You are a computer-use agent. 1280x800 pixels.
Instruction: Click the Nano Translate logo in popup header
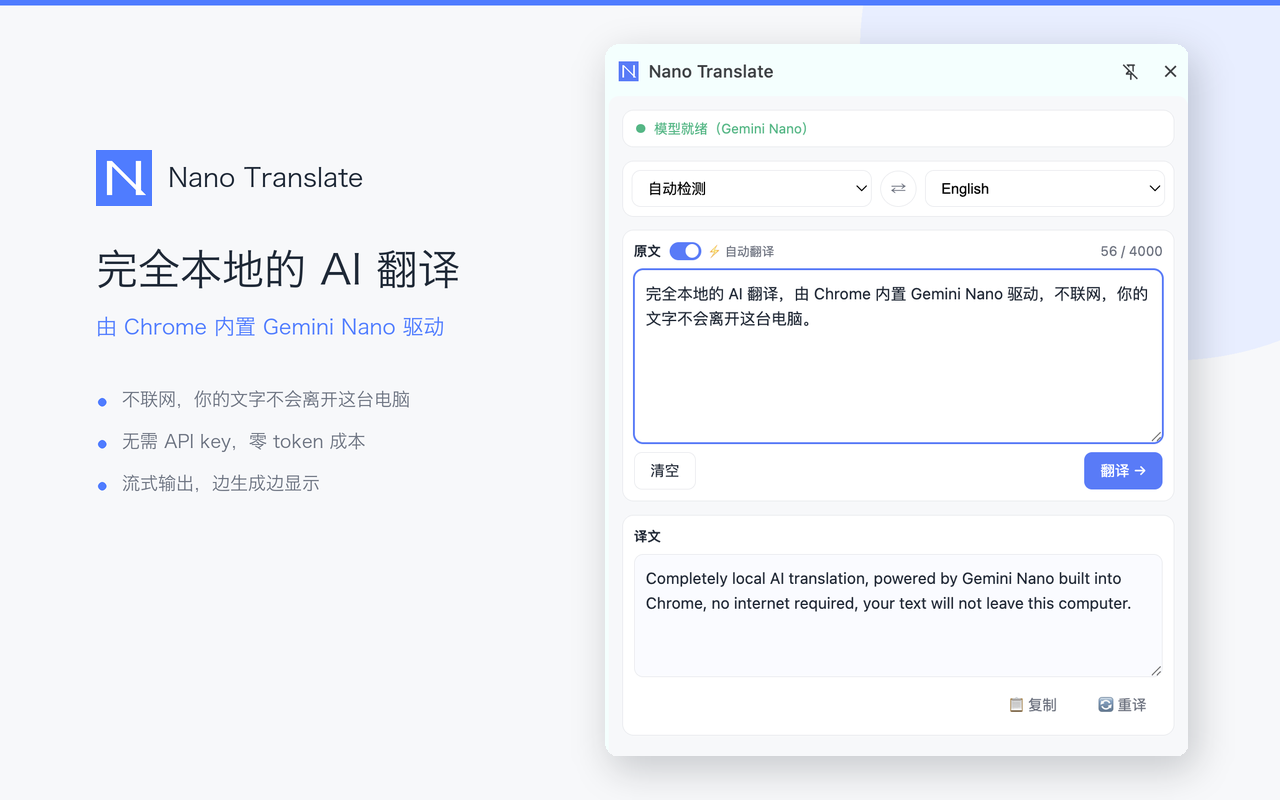click(x=629, y=71)
